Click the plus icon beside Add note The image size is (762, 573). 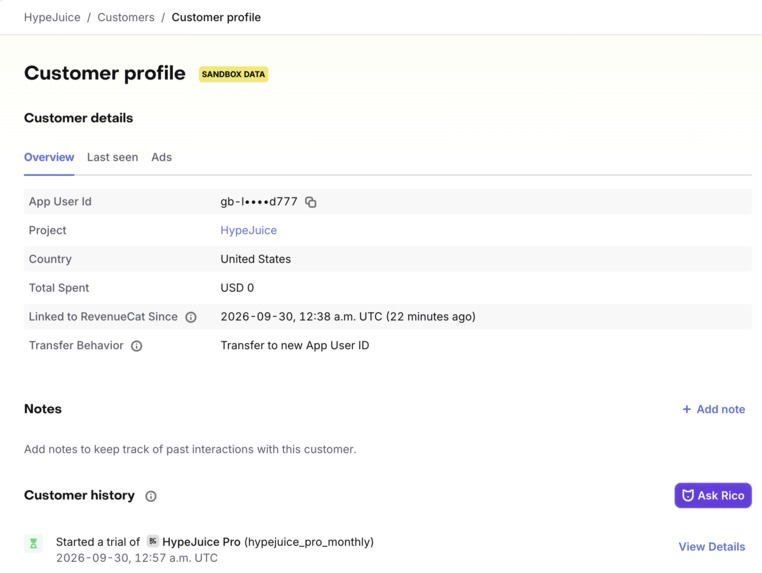pyautogui.click(x=687, y=409)
